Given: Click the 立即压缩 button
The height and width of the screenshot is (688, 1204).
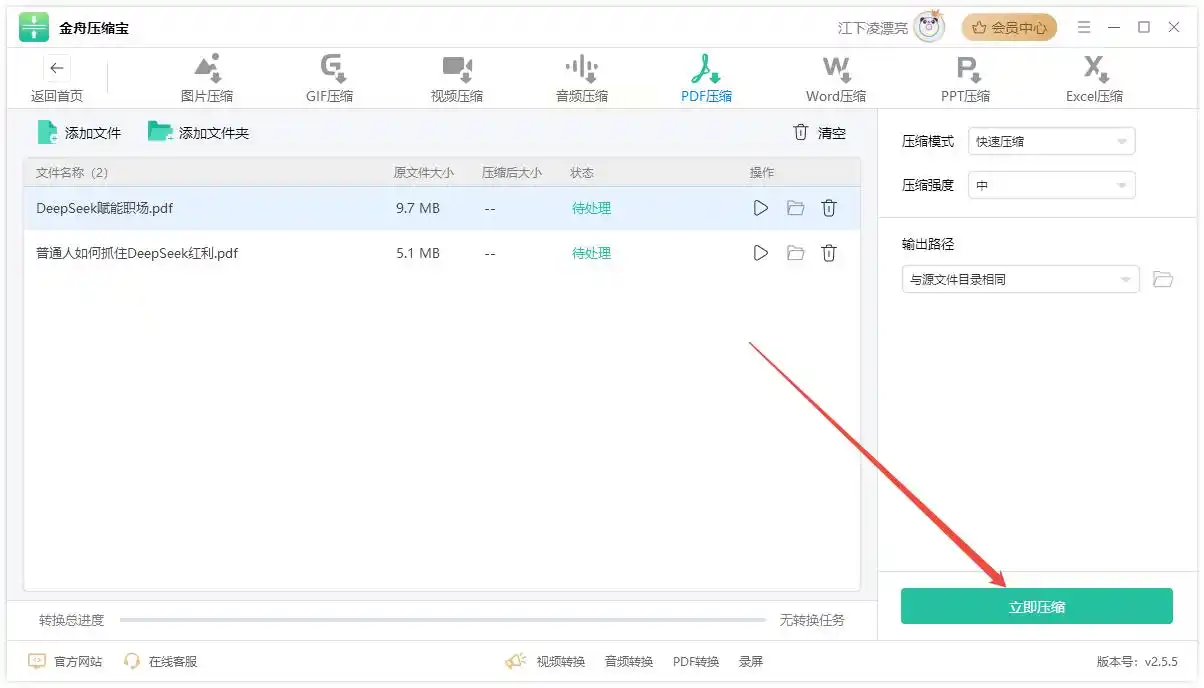Looking at the screenshot, I should [1036, 606].
